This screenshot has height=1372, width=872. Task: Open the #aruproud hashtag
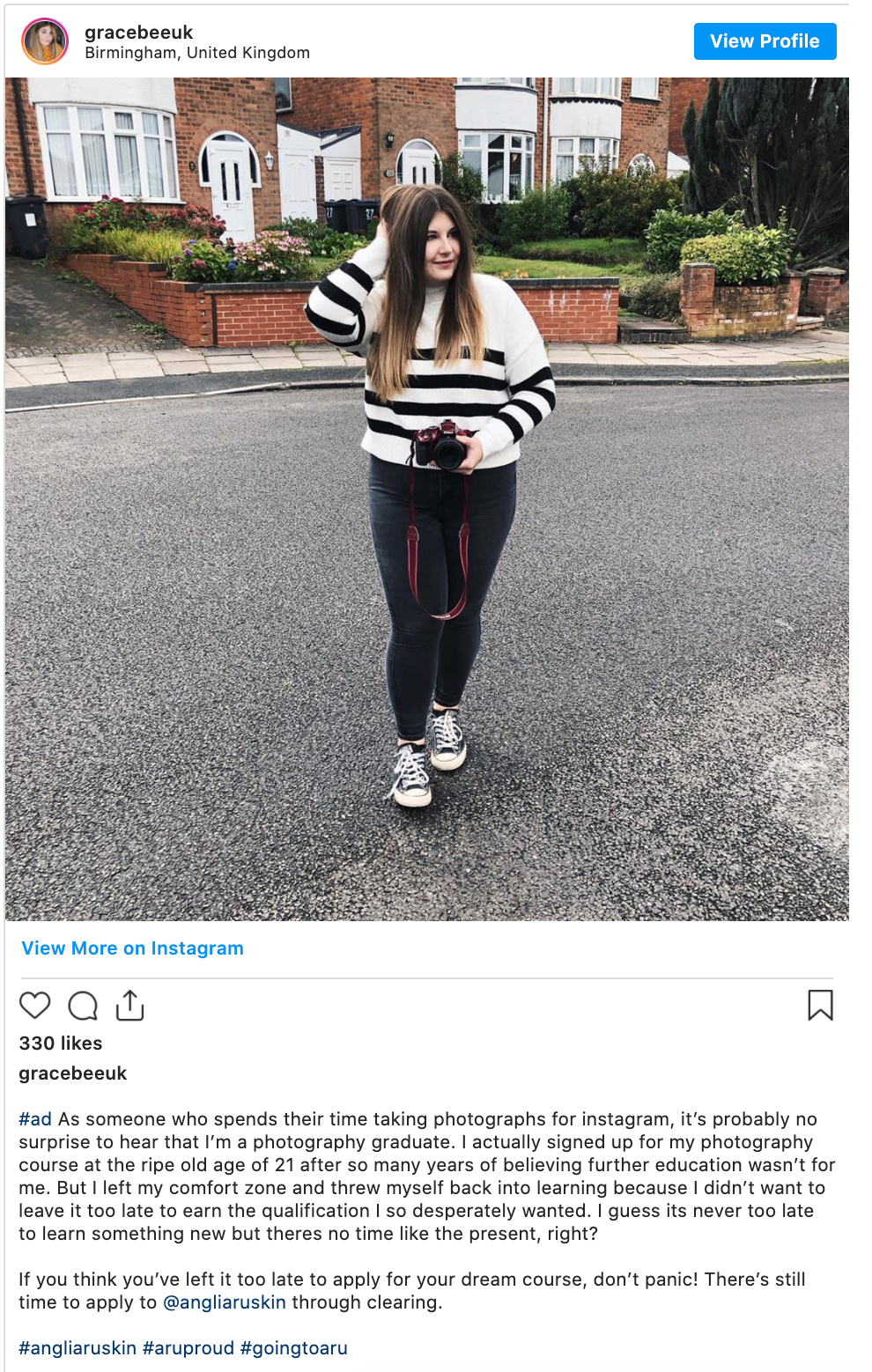pos(188,1348)
